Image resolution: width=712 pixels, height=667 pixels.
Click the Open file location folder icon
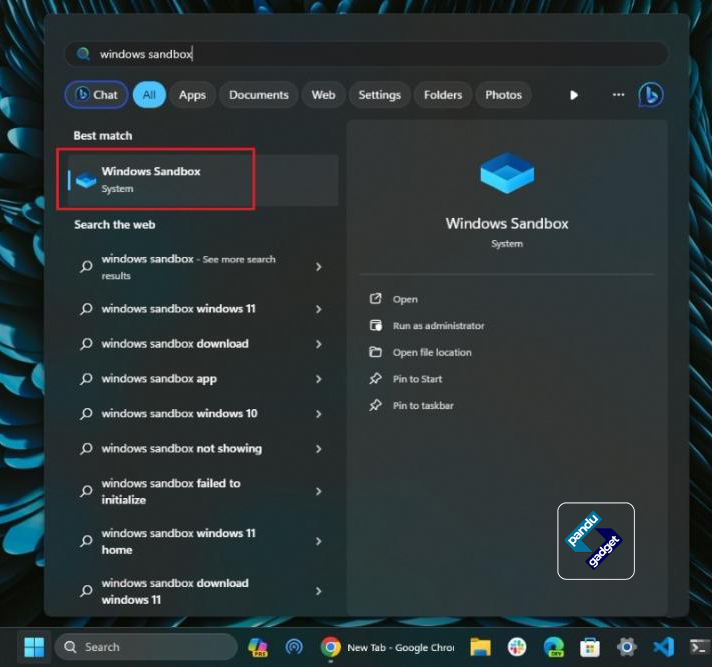coord(376,352)
